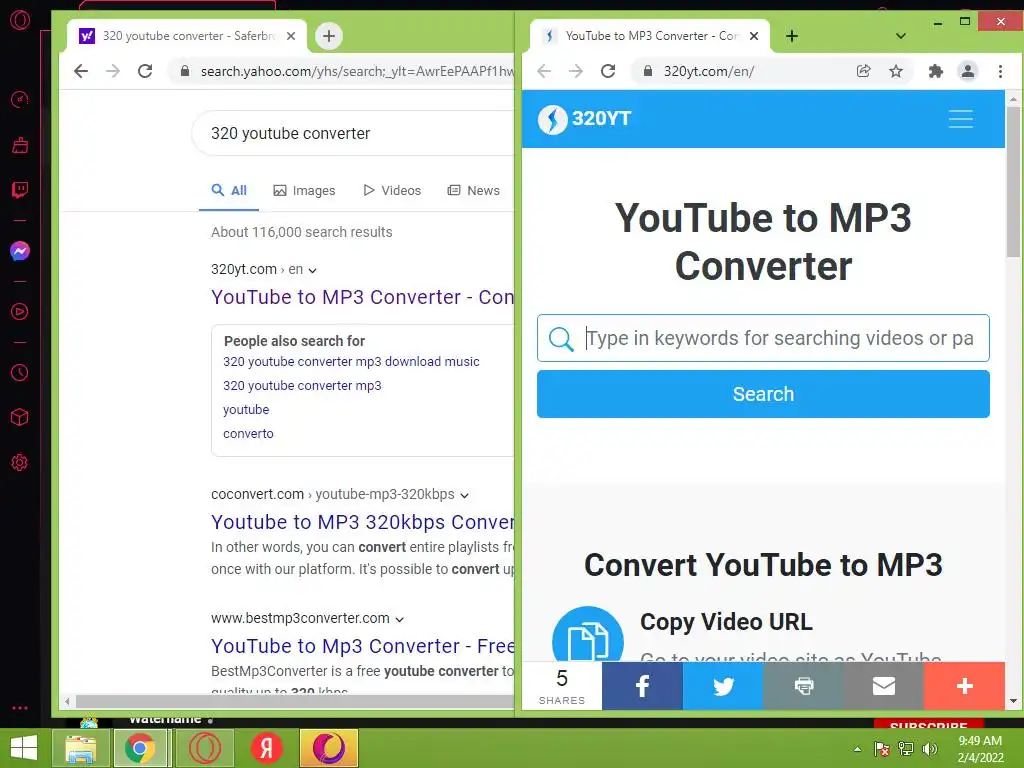Open the 320YT hamburger menu
This screenshot has height=768, width=1024.
pyautogui.click(x=961, y=119)
